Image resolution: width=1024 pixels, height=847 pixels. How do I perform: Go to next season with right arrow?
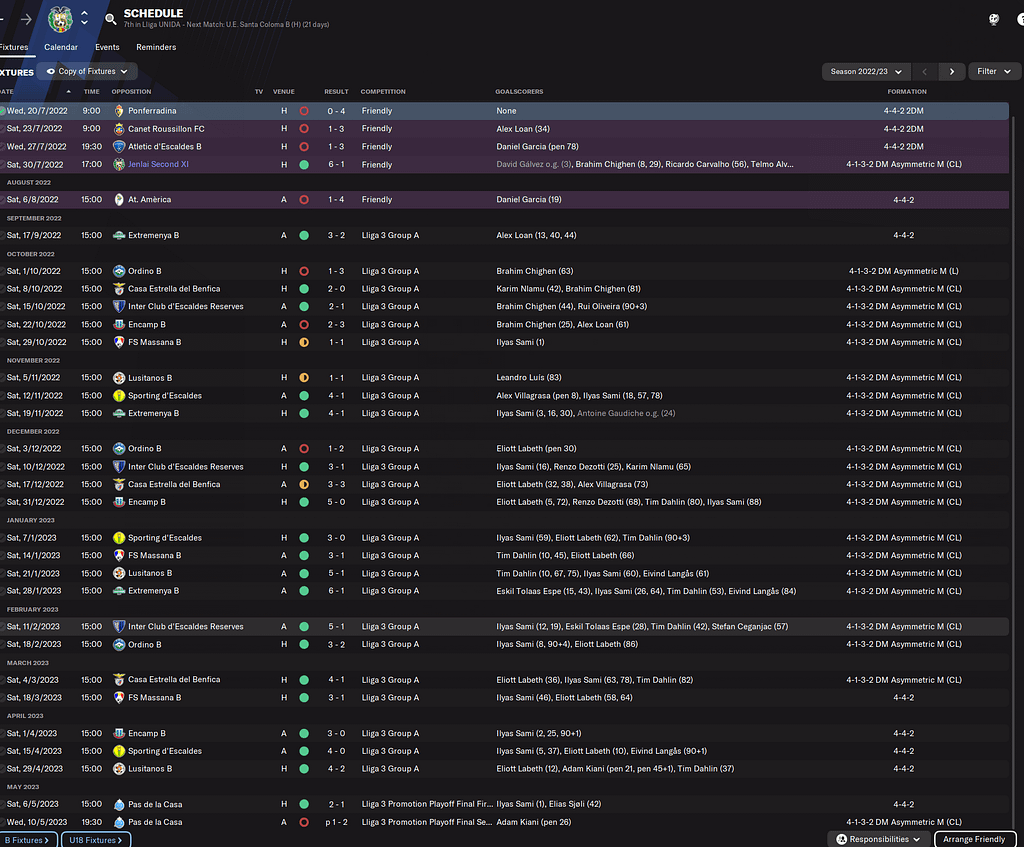(952, 72)
